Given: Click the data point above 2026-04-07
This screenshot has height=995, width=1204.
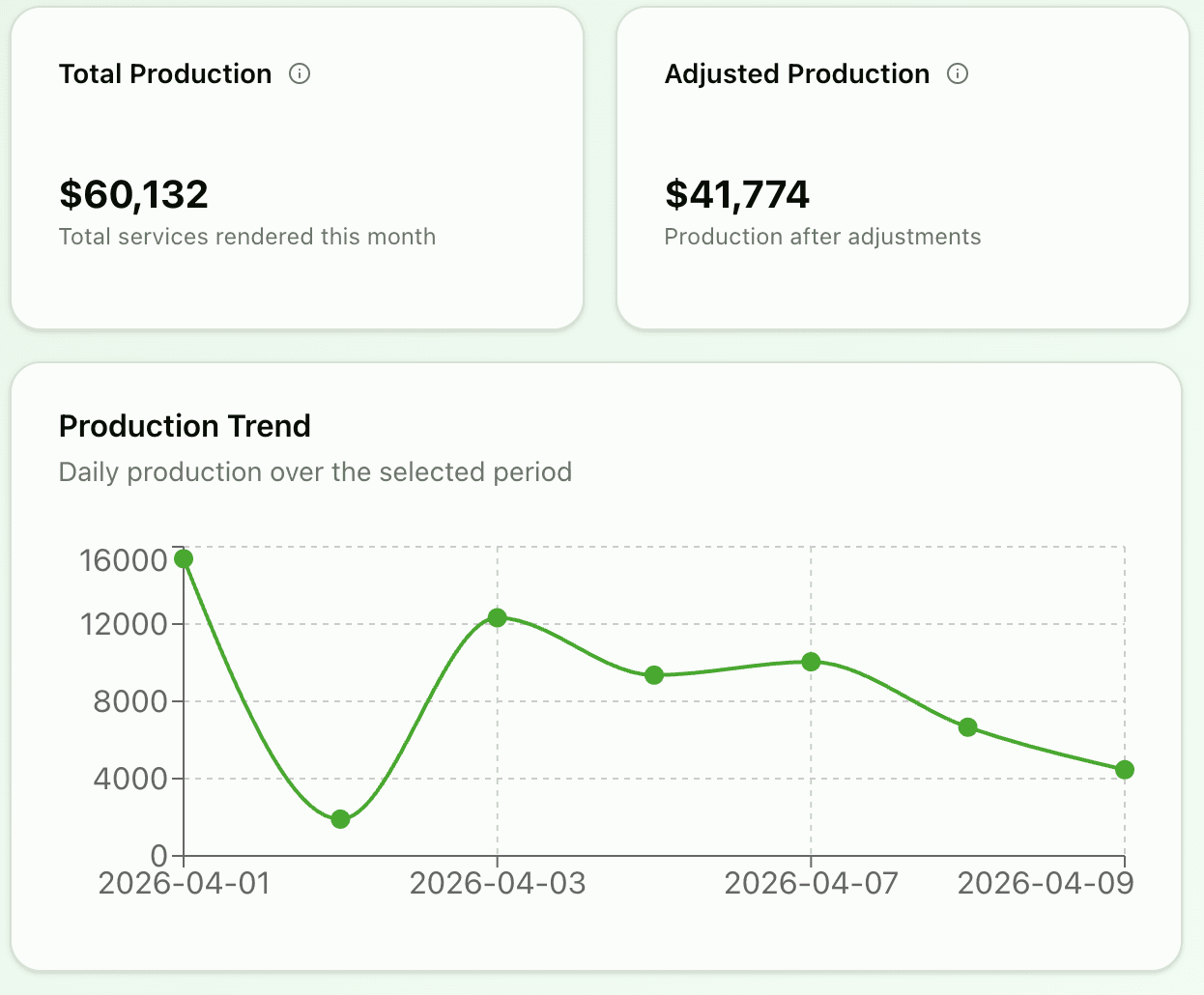Looking at the screenshot, I should (x=811, y=662).
